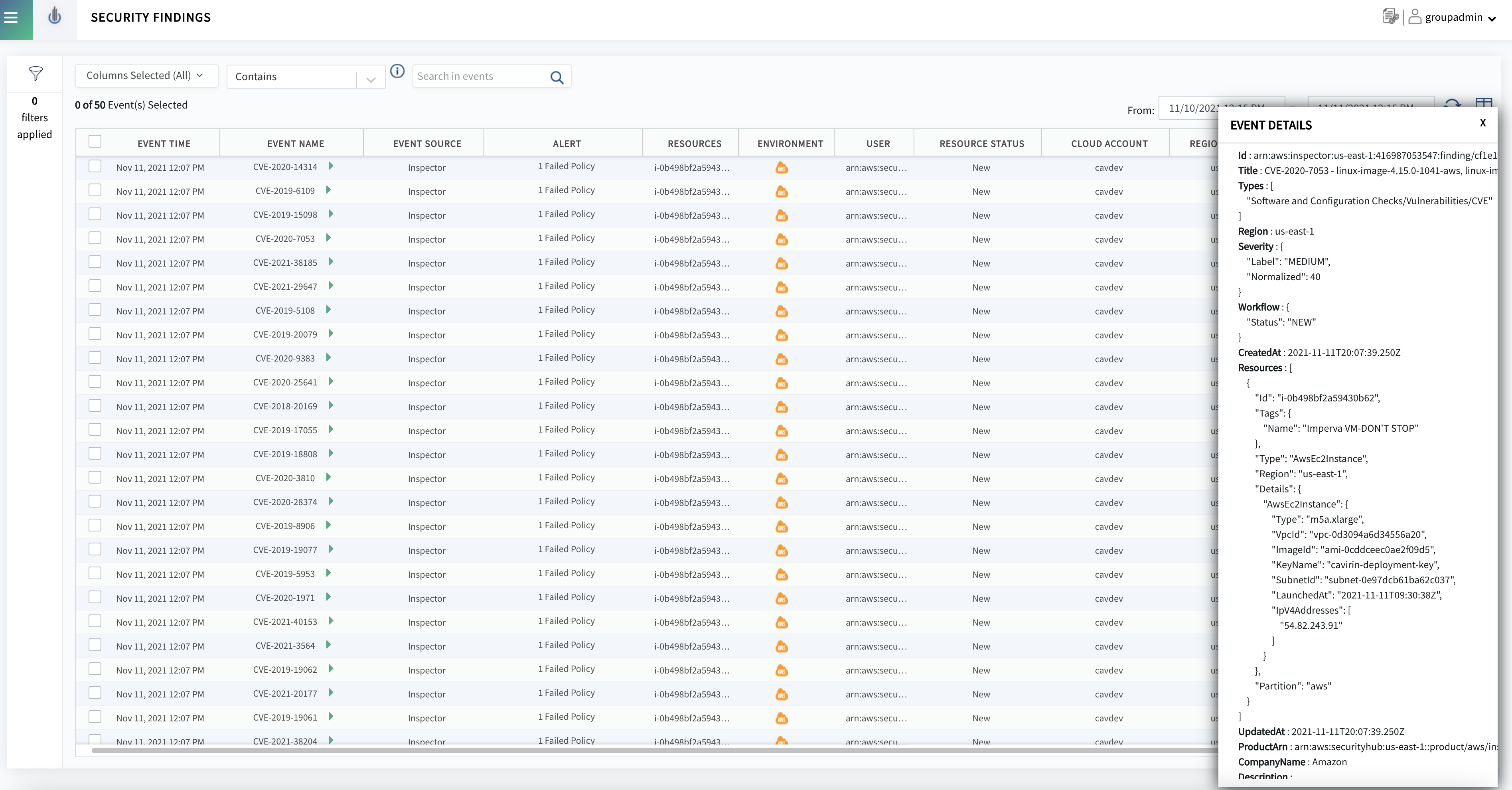The height and width of the screenshot is (790, 1512).
Task: Open the CVE-2020-28374 event name
Action: click(285, 502)
